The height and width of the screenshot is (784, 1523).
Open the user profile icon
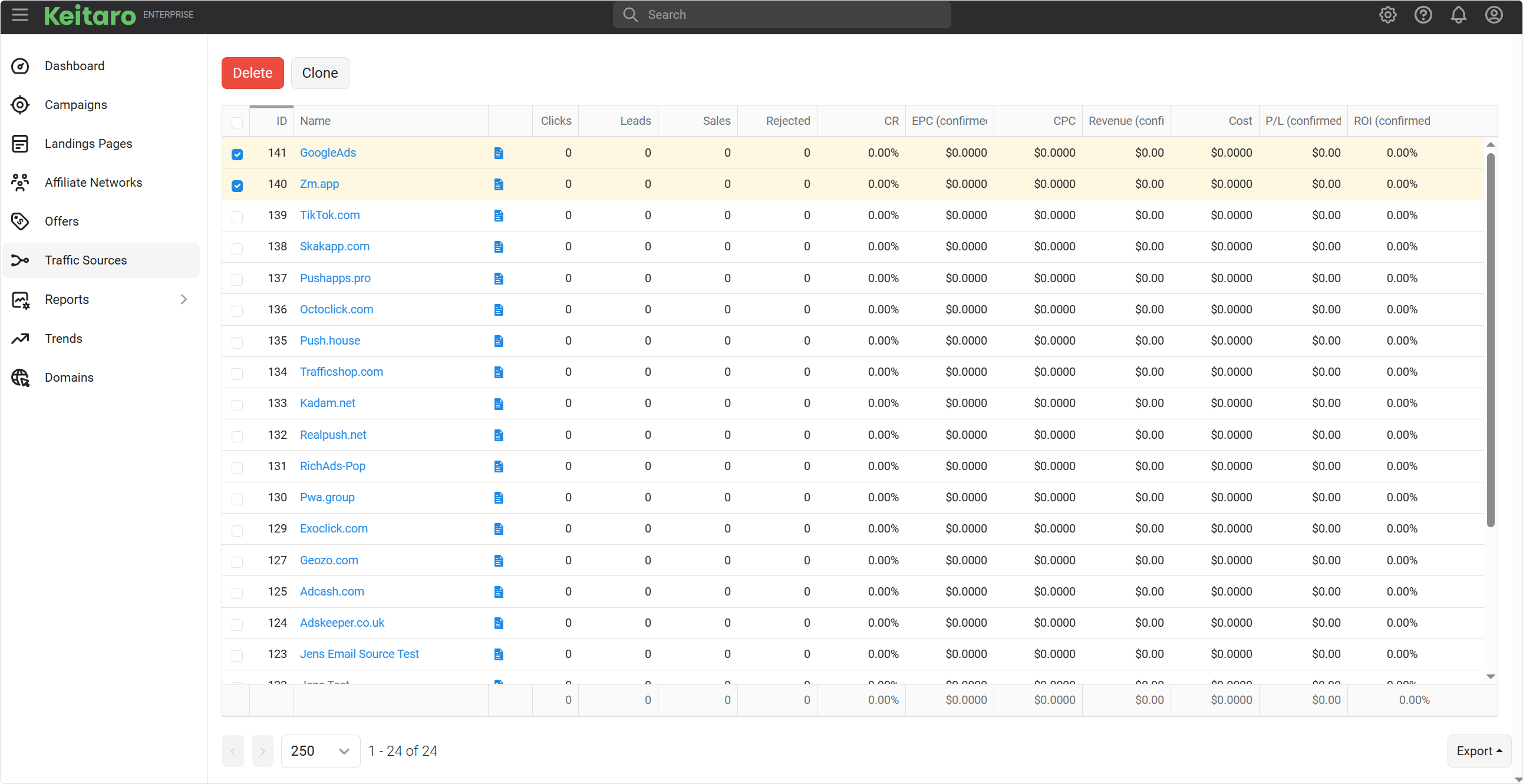coord(1494,15)
